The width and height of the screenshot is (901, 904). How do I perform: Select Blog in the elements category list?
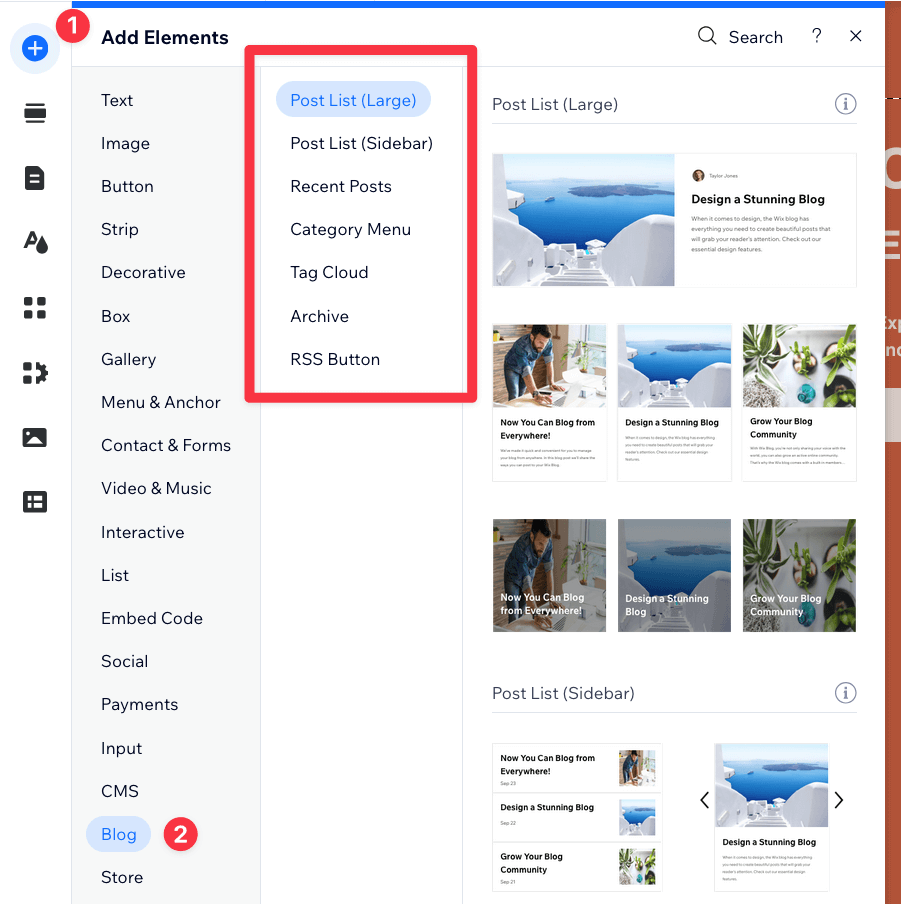coord(118,834)
